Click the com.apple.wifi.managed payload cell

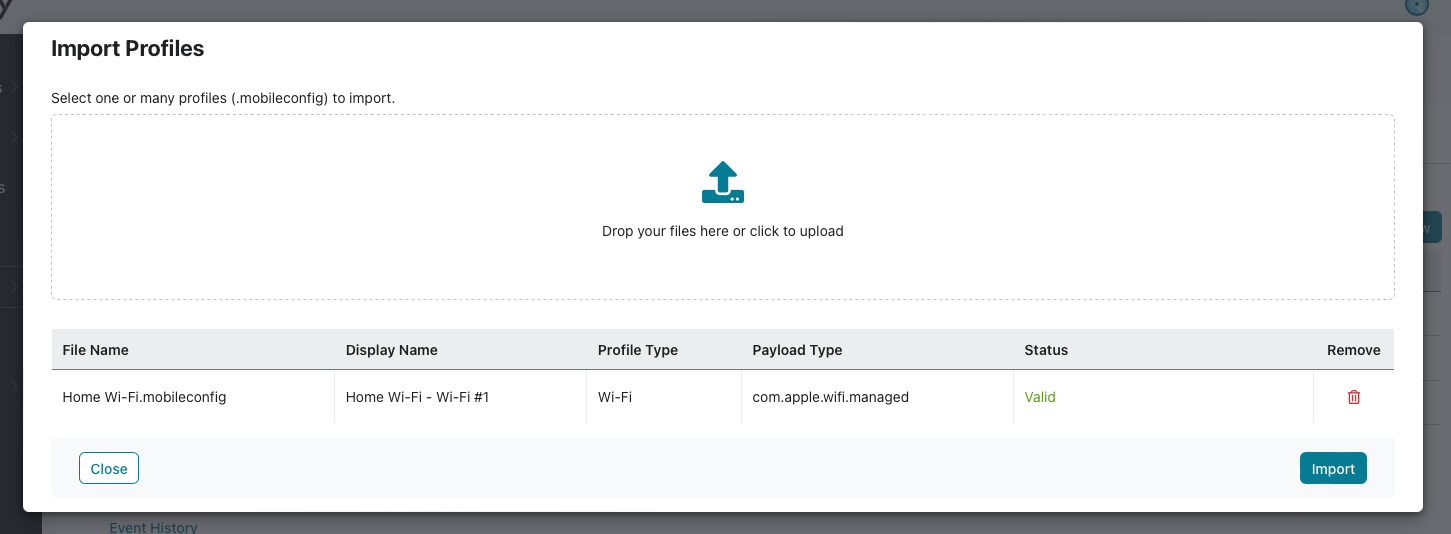coord(831,397)
